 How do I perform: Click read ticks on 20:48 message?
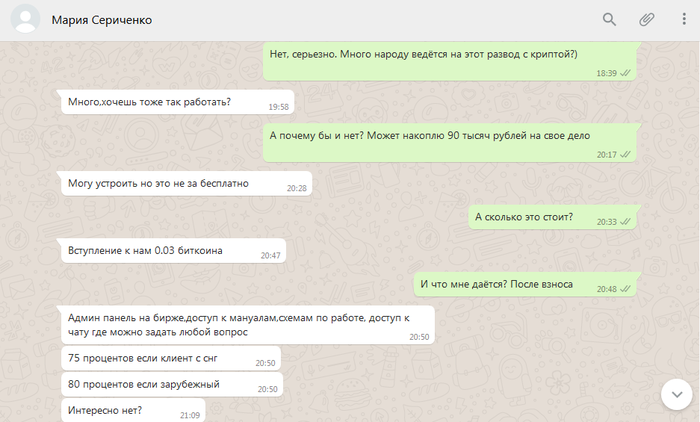tap(625, 289)
